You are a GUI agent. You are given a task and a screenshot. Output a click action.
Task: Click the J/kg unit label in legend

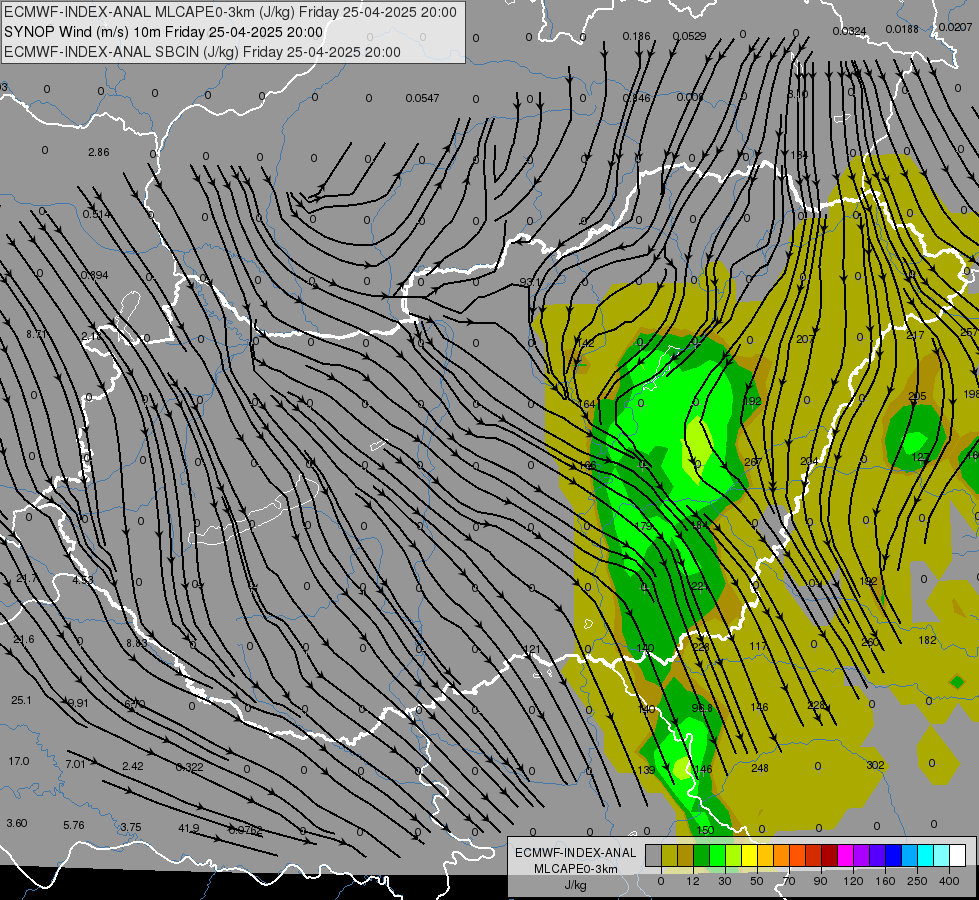[x=576, y=885]
